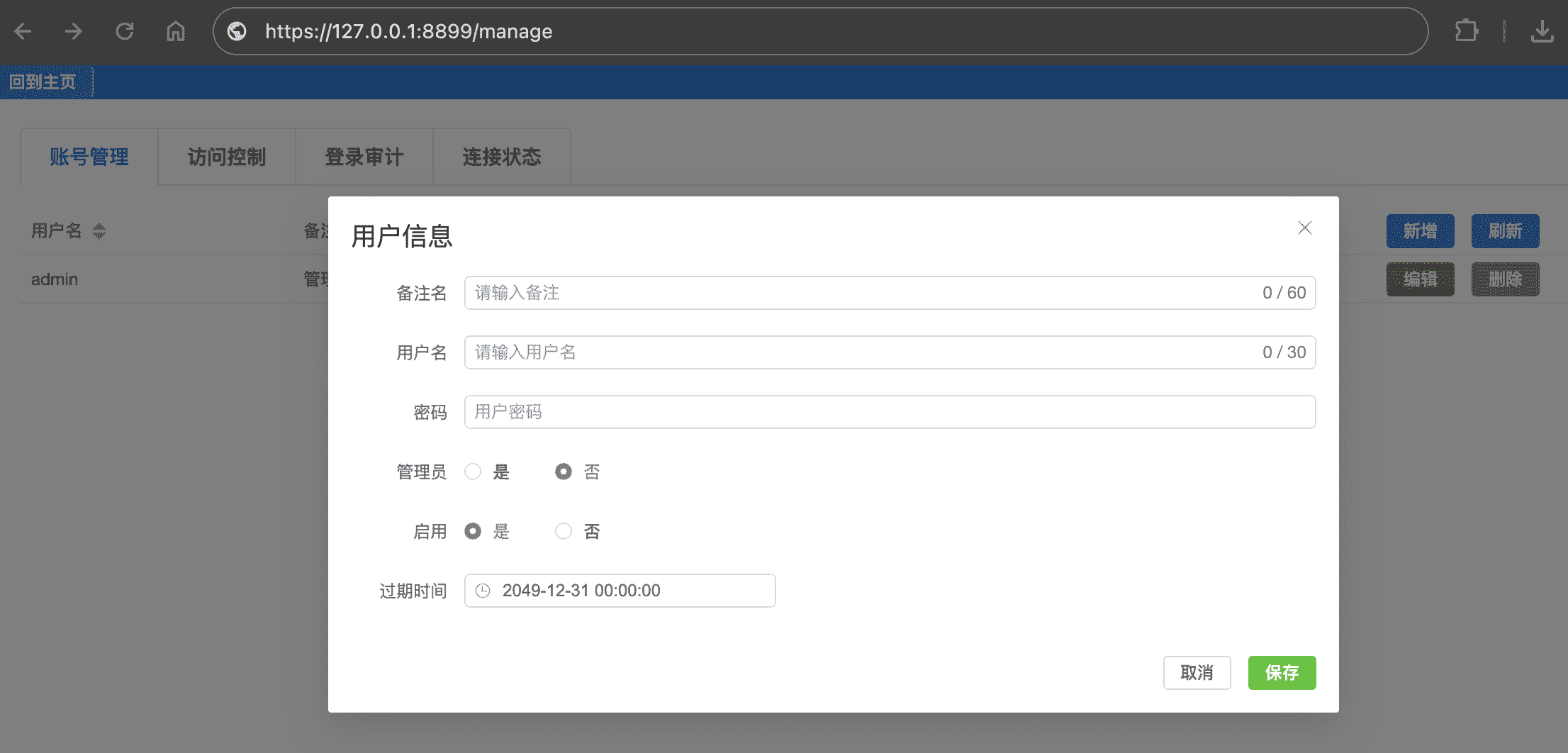The height and width of the screenshot is (753, 1568).
Task: Open the browser home icon
Action: [176, 31]
